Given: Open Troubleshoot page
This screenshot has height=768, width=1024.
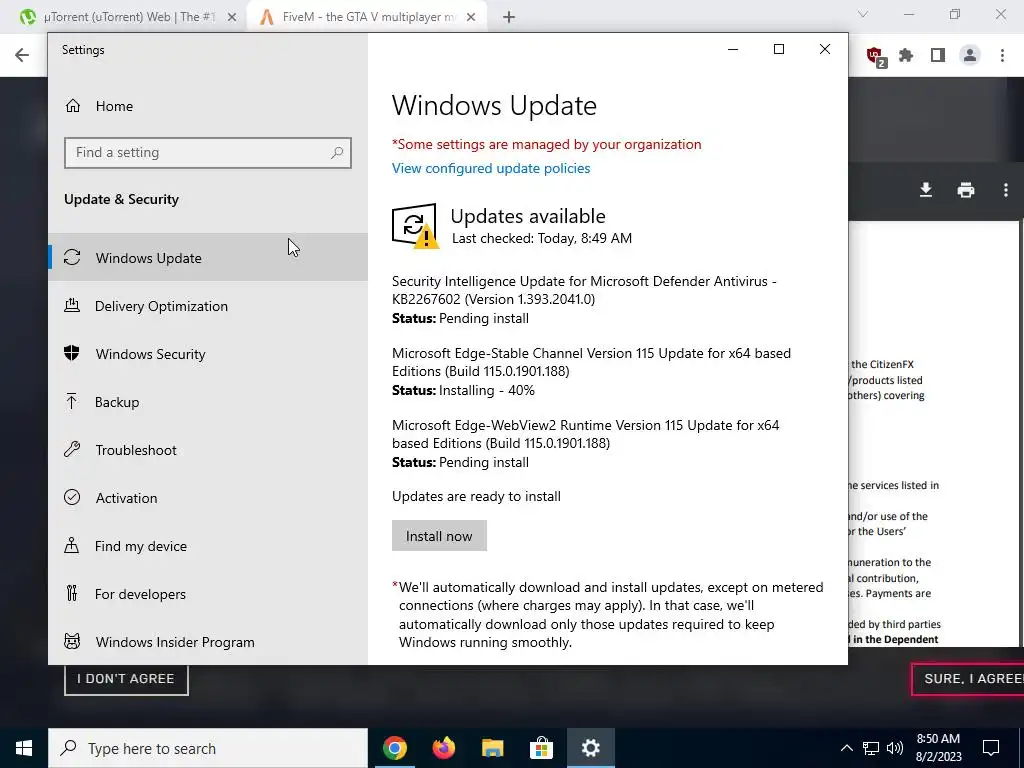Looking at the screenshot, I should pos(208,450).
